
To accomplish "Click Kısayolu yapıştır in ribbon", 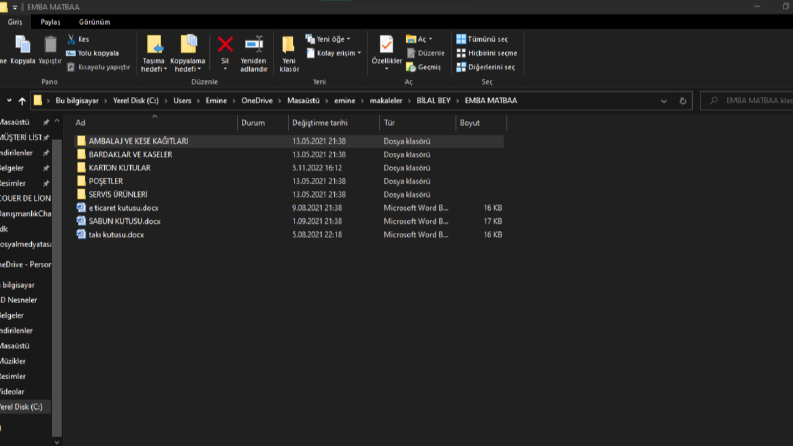I will (x=99, y=67).
